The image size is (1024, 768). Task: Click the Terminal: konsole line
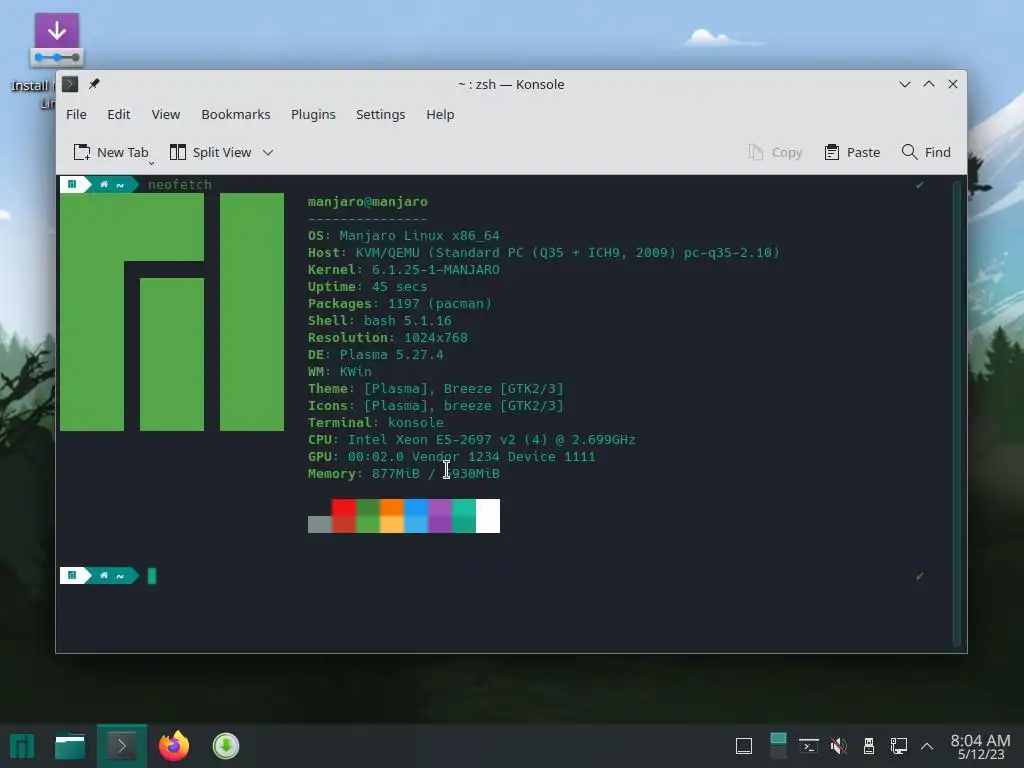click(376, 423)
